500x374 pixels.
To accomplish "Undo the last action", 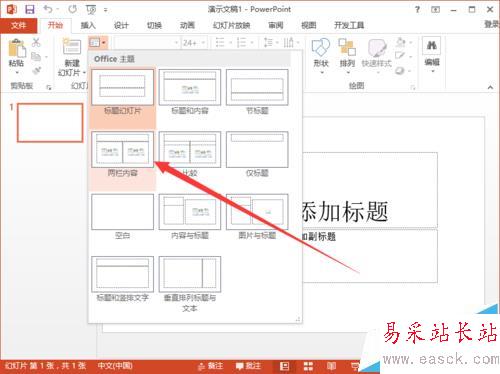I will click(48, 9).
